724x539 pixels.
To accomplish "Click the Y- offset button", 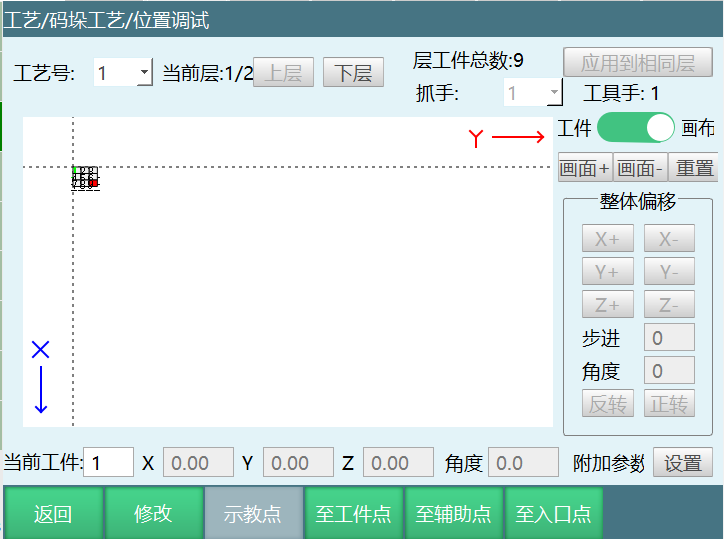I will 669,272.
